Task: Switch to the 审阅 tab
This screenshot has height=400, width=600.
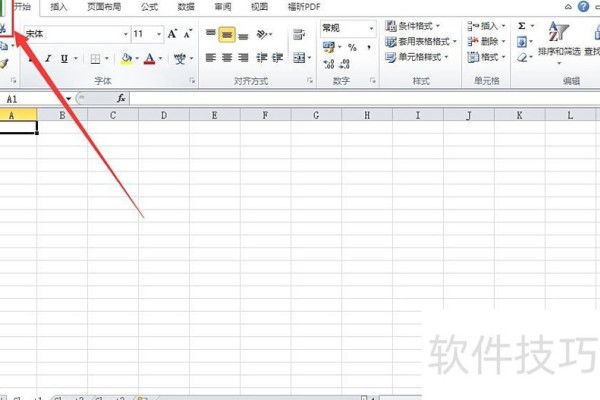Action: click(223, 7)
